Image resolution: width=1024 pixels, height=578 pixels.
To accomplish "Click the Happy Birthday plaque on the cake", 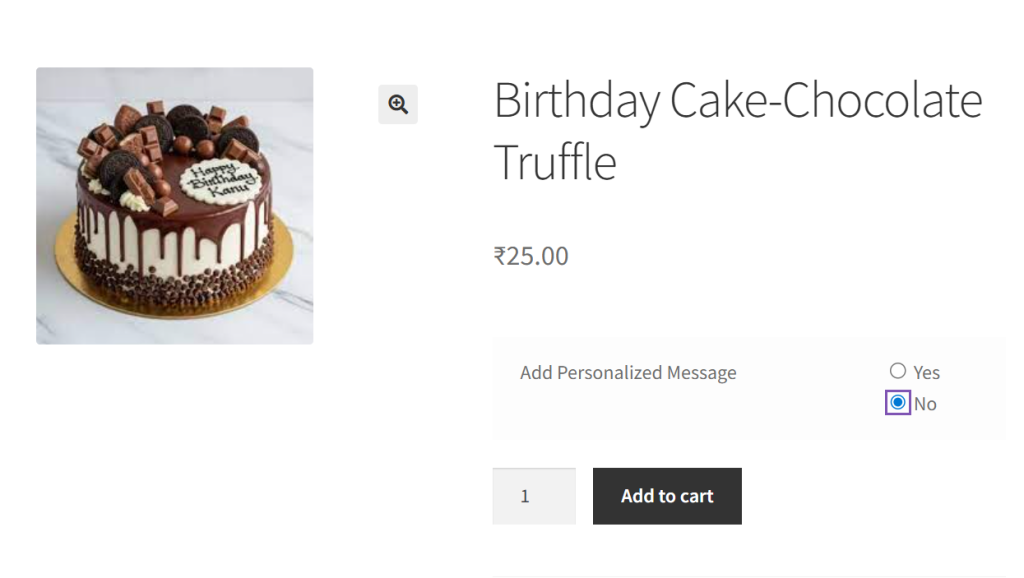I will coord(218,182).
